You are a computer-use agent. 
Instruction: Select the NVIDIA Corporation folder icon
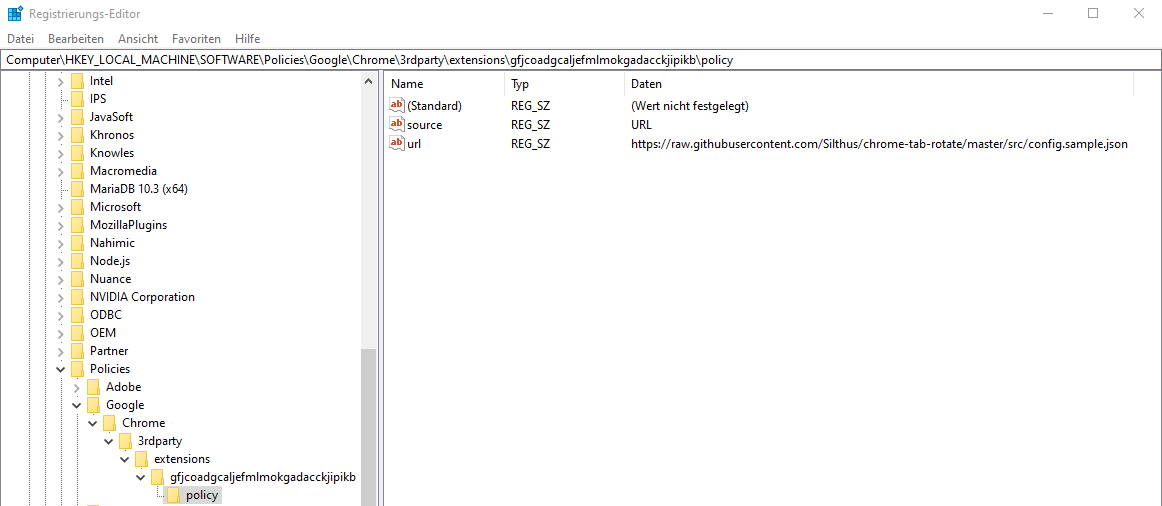(77, 296)
